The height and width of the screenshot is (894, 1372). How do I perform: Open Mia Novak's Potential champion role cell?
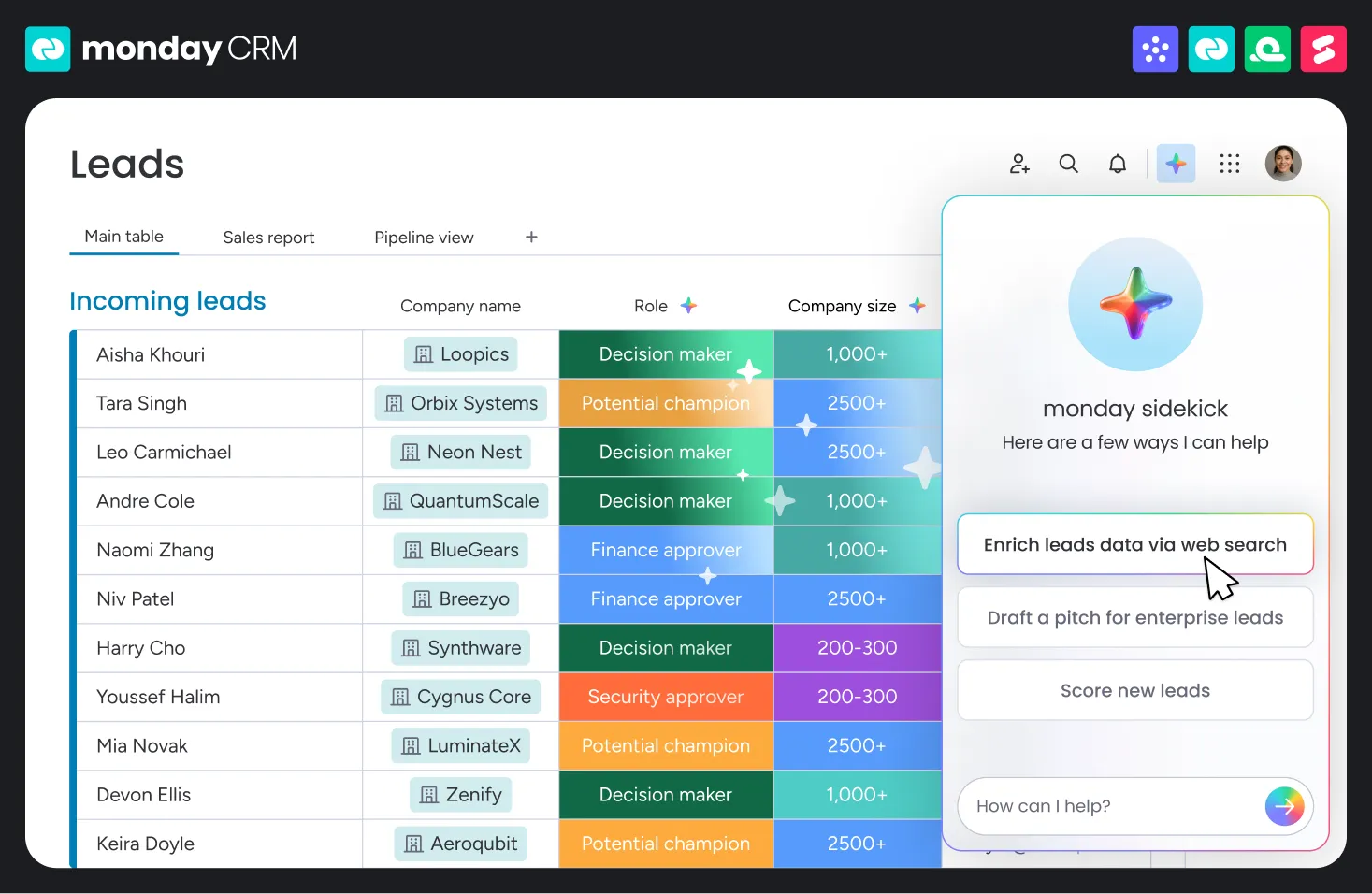tap(666, 745)
